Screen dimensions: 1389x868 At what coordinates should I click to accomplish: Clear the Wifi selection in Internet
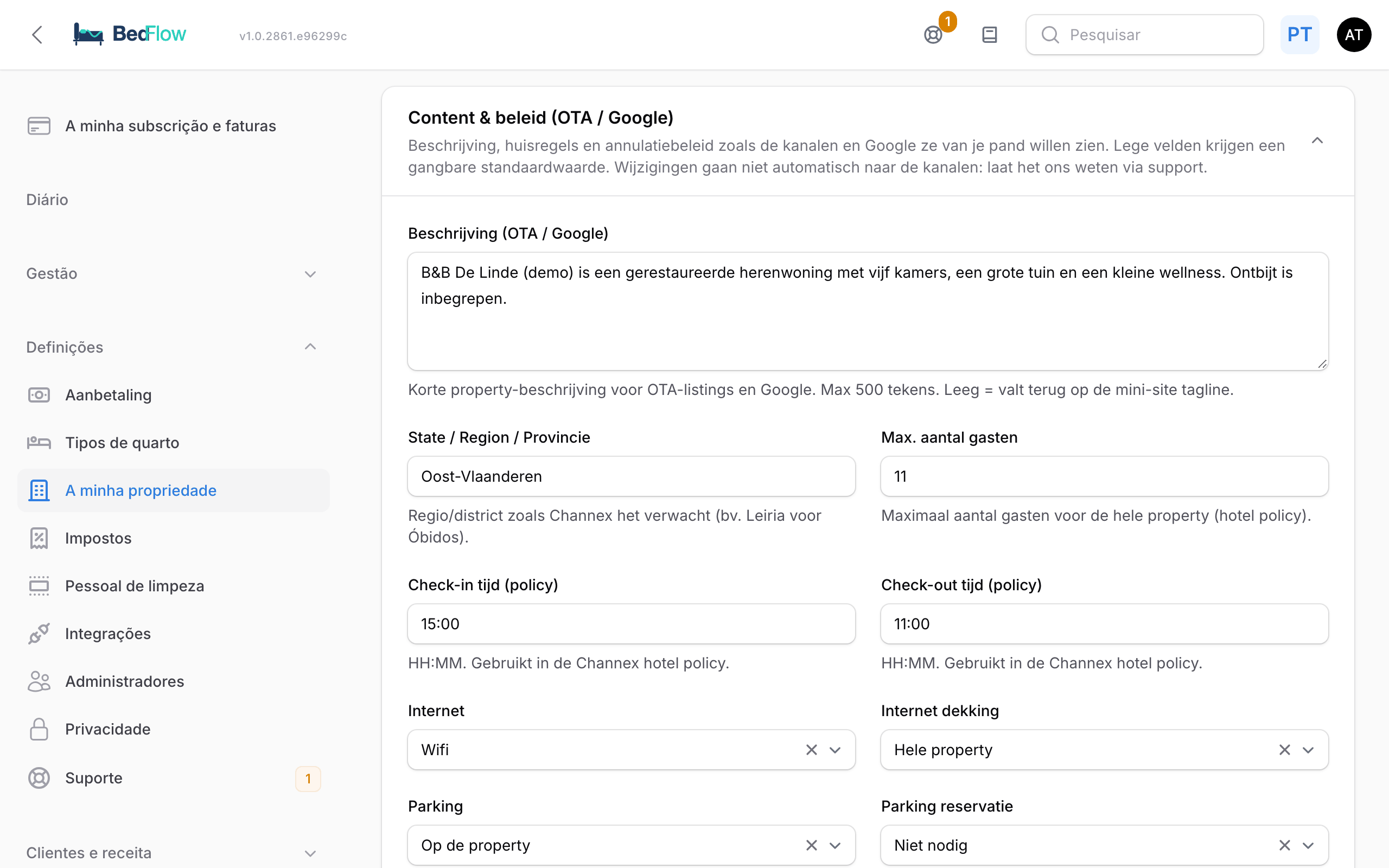tap(811, 750)
